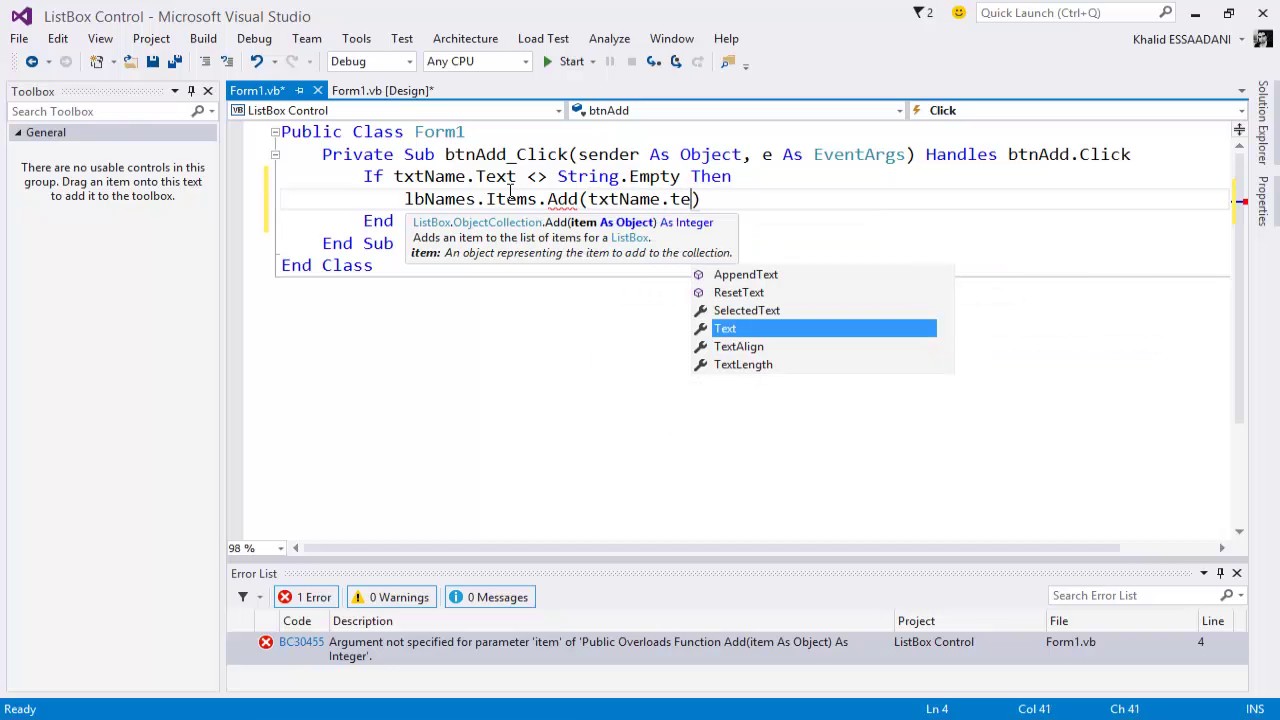Open the Properties side tab
The image size is (1280, 720).
(x=1264, y=200)
